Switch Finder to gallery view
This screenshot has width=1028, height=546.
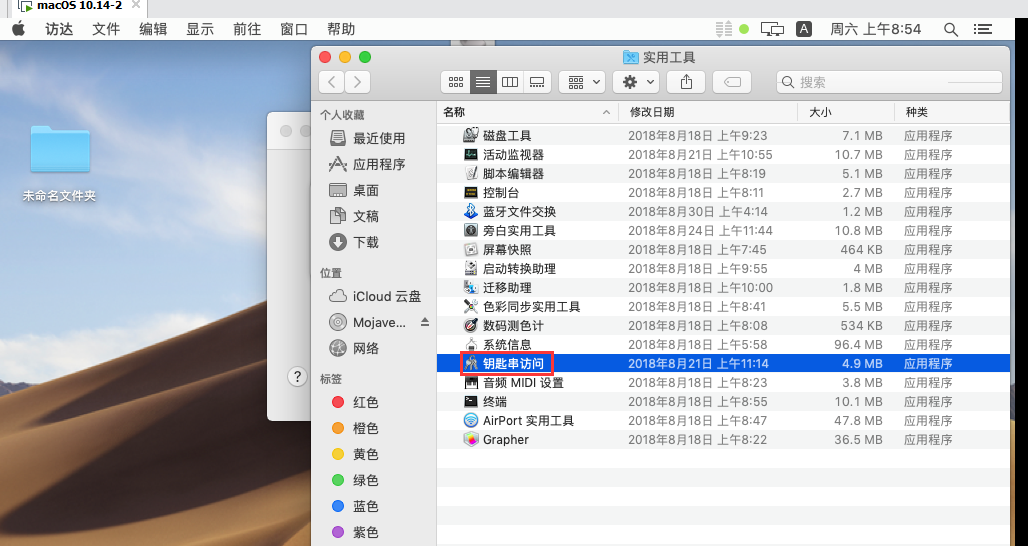(537, 82)
